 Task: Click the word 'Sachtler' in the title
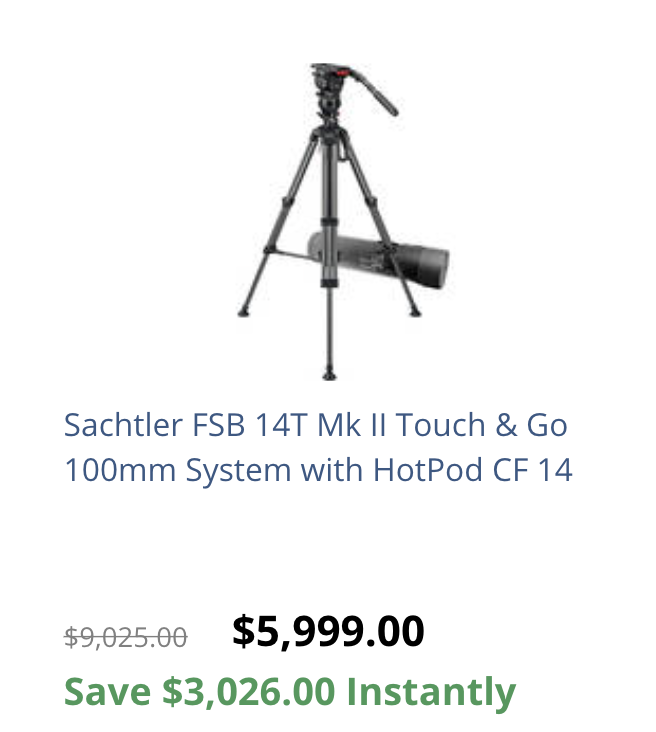pyautogui.click(x=123, y=425)
